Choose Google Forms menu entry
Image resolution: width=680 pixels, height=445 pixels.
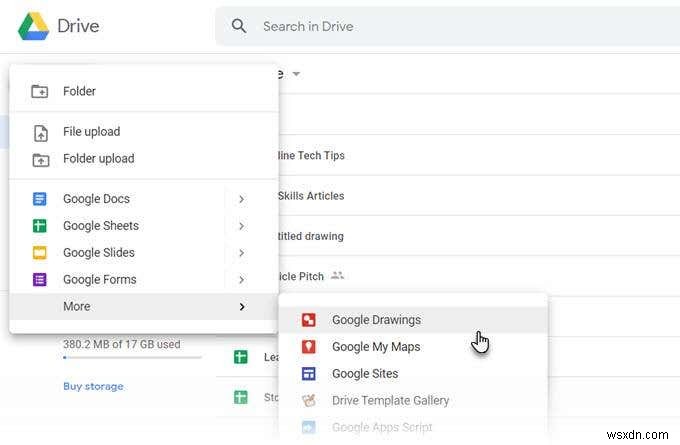144,280
